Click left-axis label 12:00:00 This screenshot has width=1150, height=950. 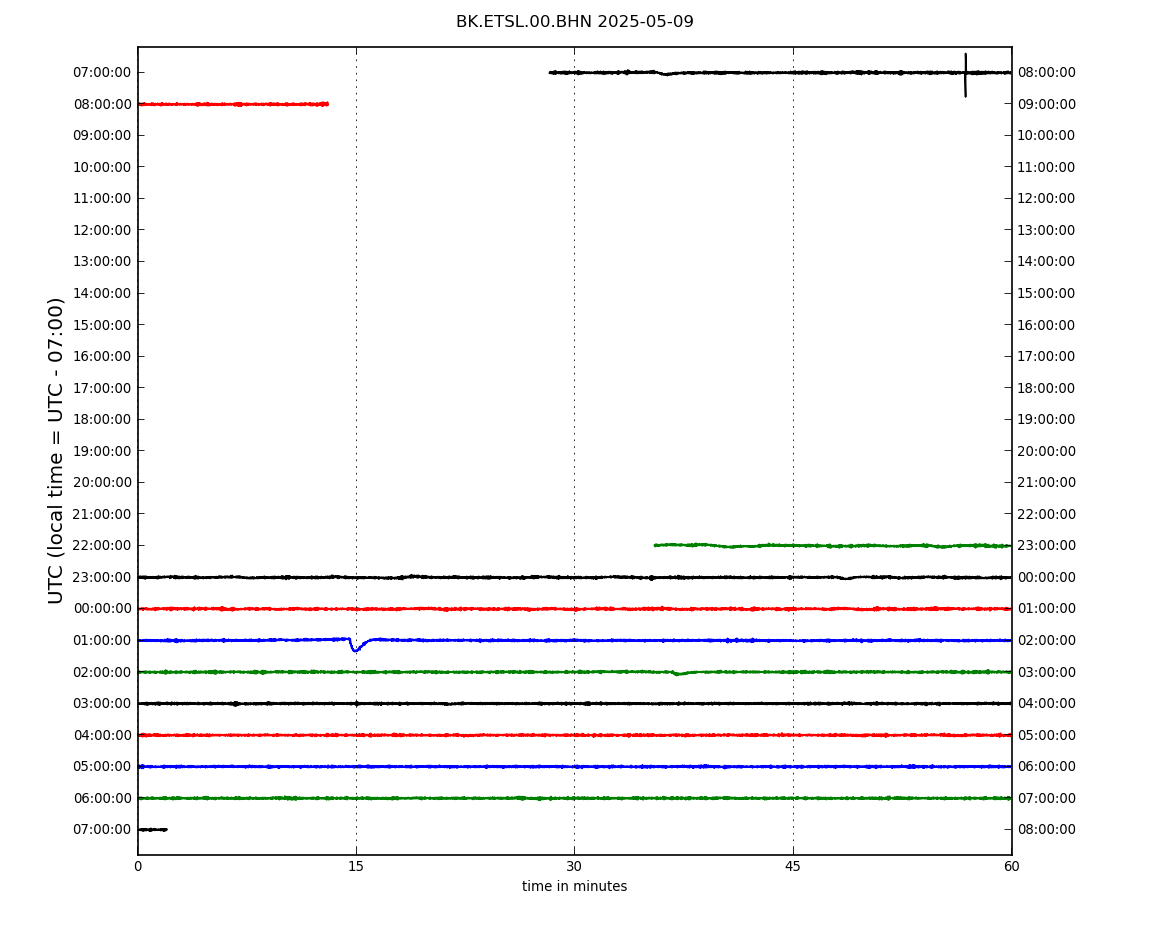[102, 230]
